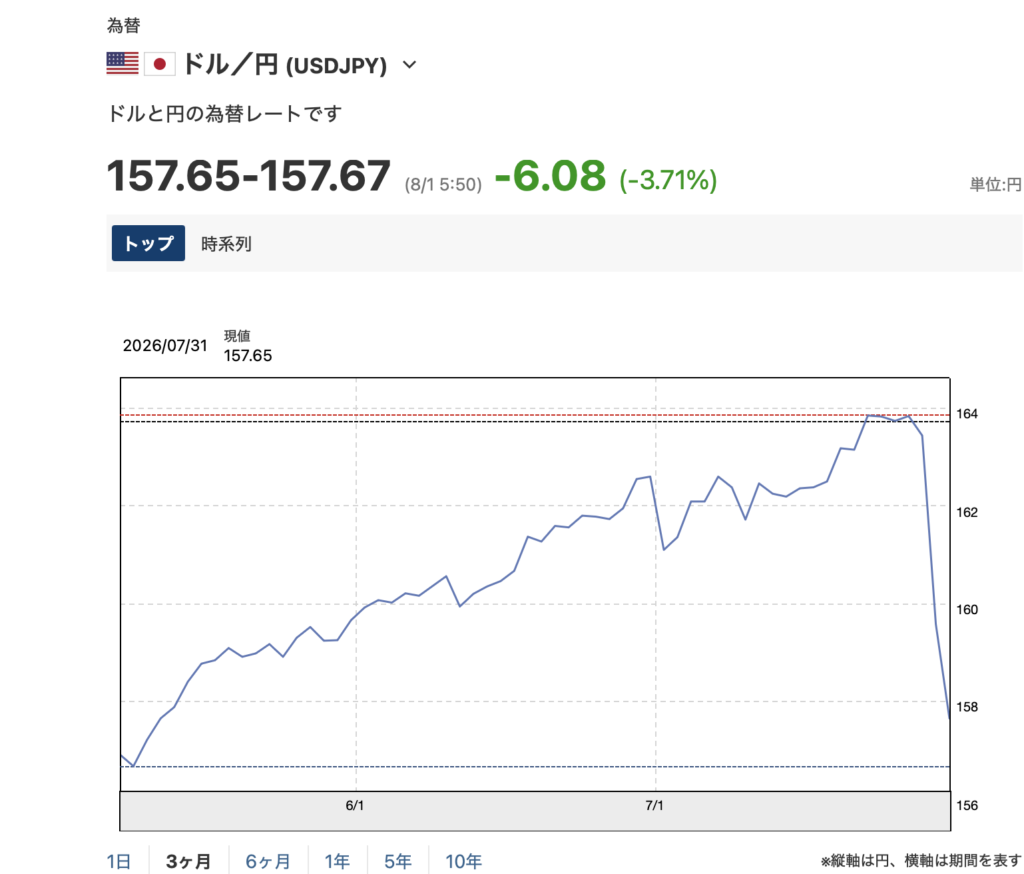Show the 1日 chart range
This screenshot has width=1024, height=874.
[x=119, y=861]
